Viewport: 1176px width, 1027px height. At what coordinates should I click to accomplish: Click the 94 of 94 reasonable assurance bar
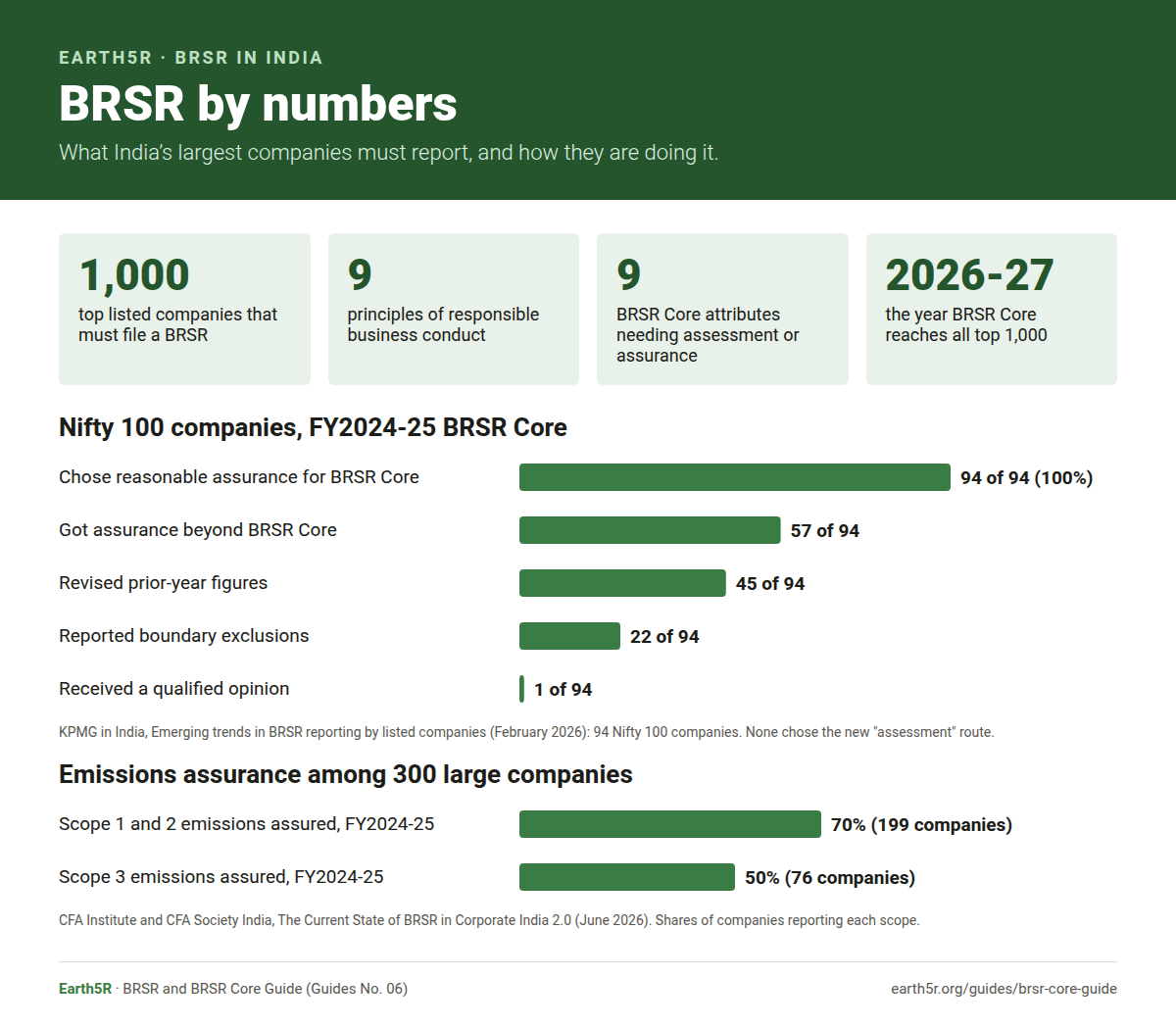[x=735, y=477]
